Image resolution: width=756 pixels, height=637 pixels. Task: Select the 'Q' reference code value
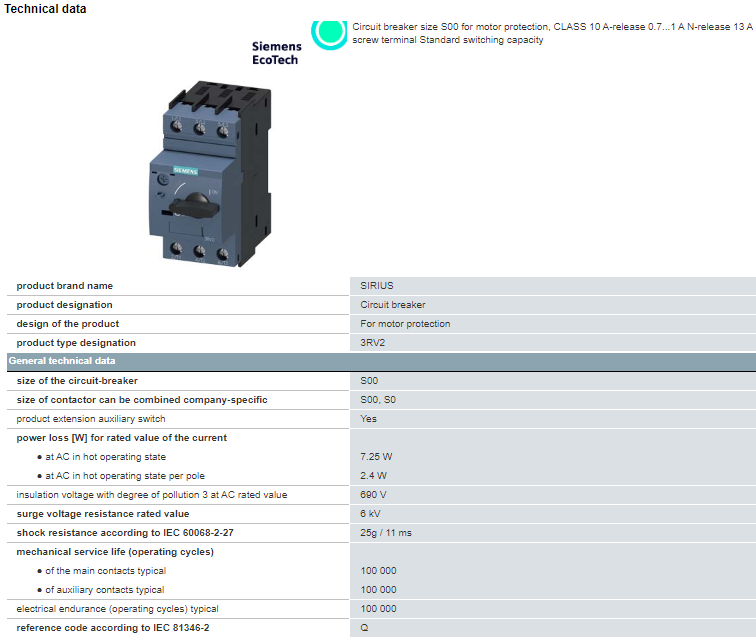[364, 628]
